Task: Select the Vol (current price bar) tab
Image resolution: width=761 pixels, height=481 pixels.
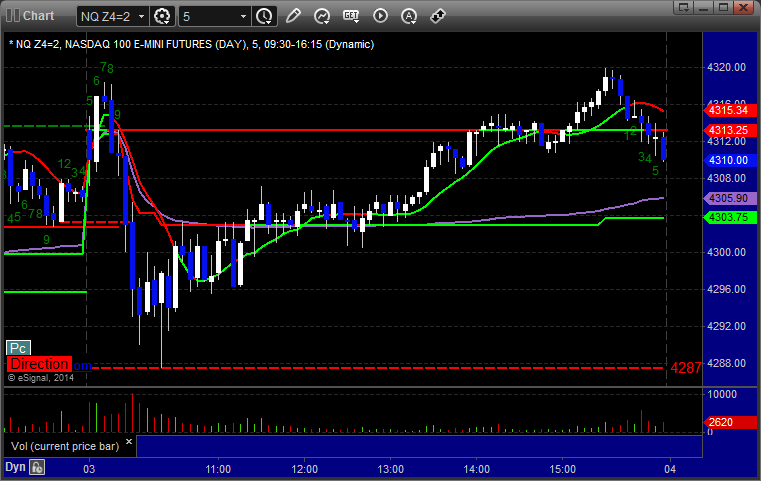Action: 65,446
